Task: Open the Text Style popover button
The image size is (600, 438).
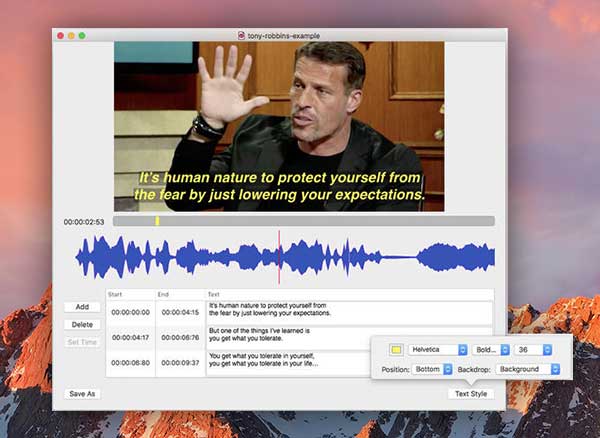Action: [x=471, y=394]
